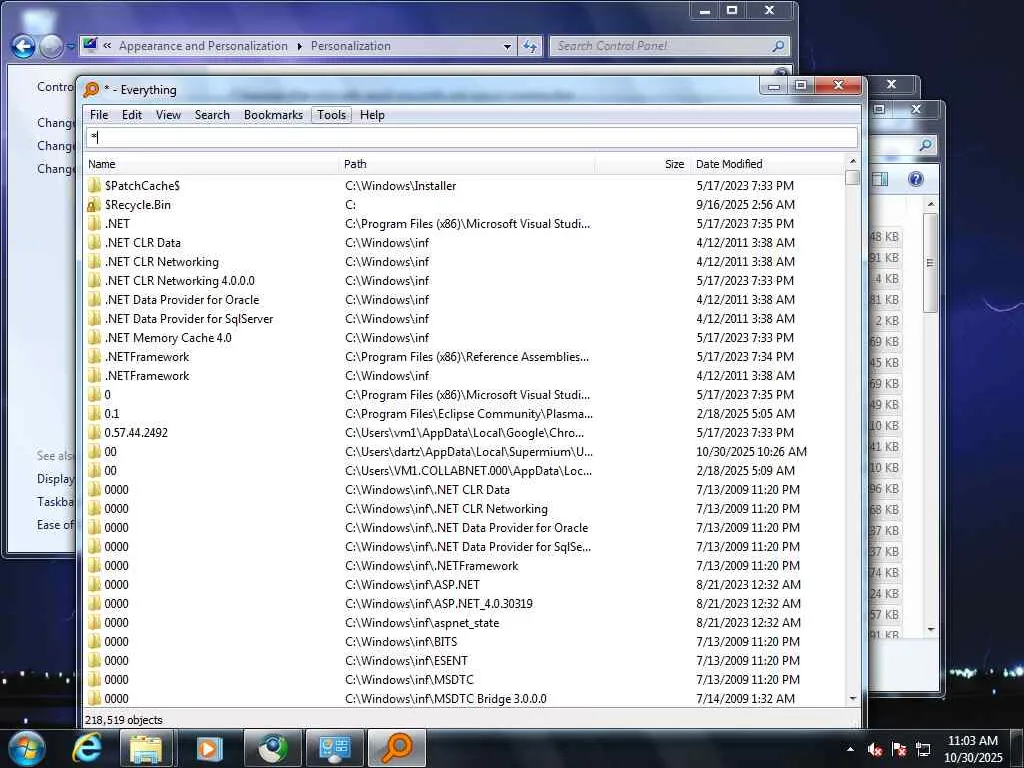Click the Everything search input field
The height and width of the screenshot is (768, 1024).
pos(472,137)
